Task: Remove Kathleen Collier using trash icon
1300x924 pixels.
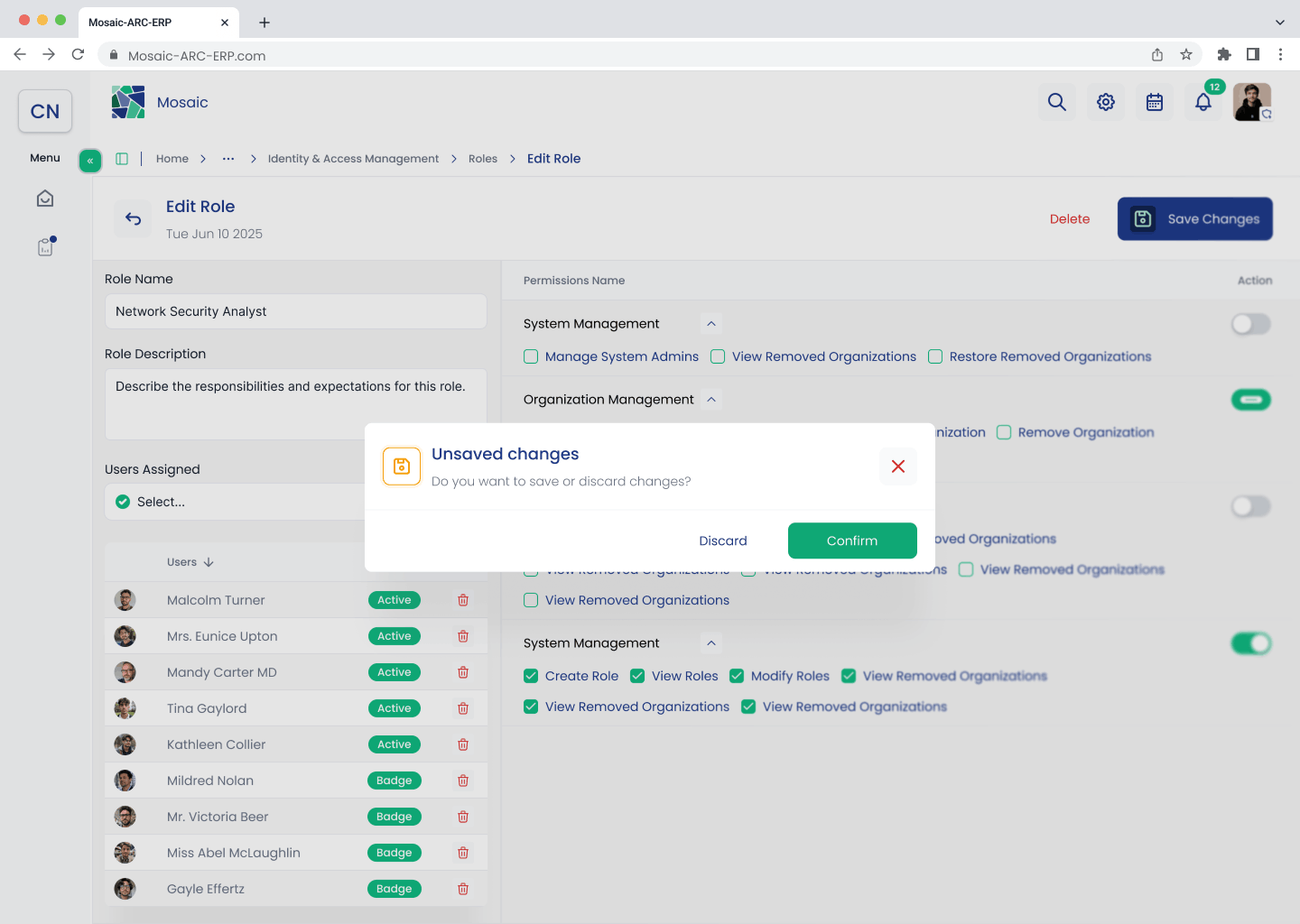Action: (x=463, y=744)
